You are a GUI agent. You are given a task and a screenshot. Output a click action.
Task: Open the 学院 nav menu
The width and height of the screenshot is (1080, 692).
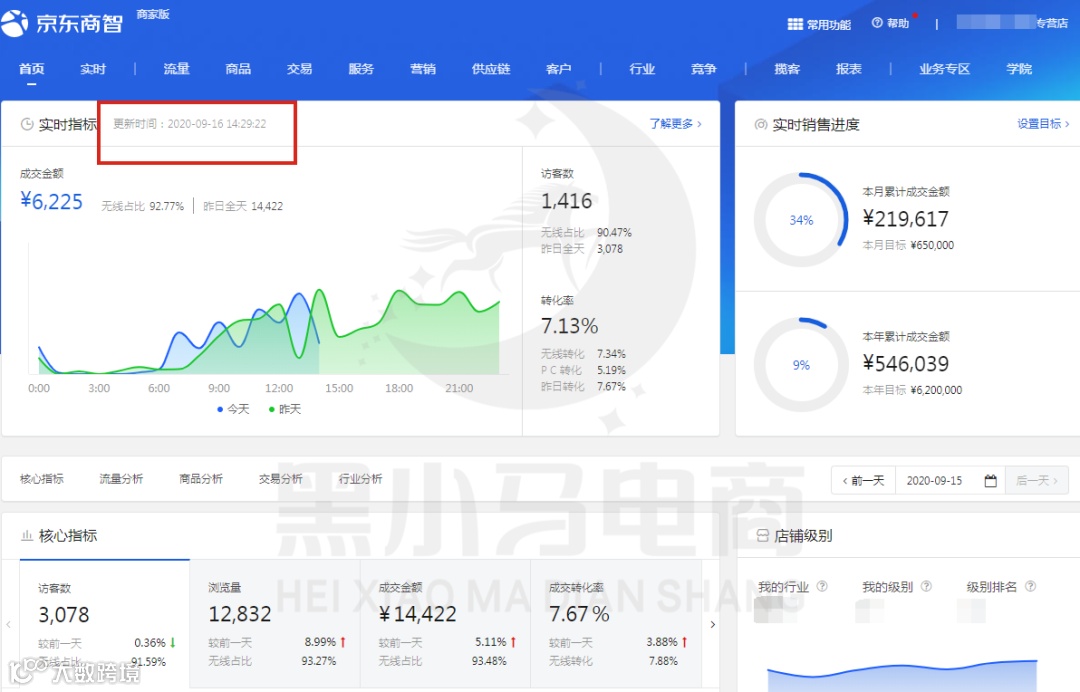[x=1019, y=69]
